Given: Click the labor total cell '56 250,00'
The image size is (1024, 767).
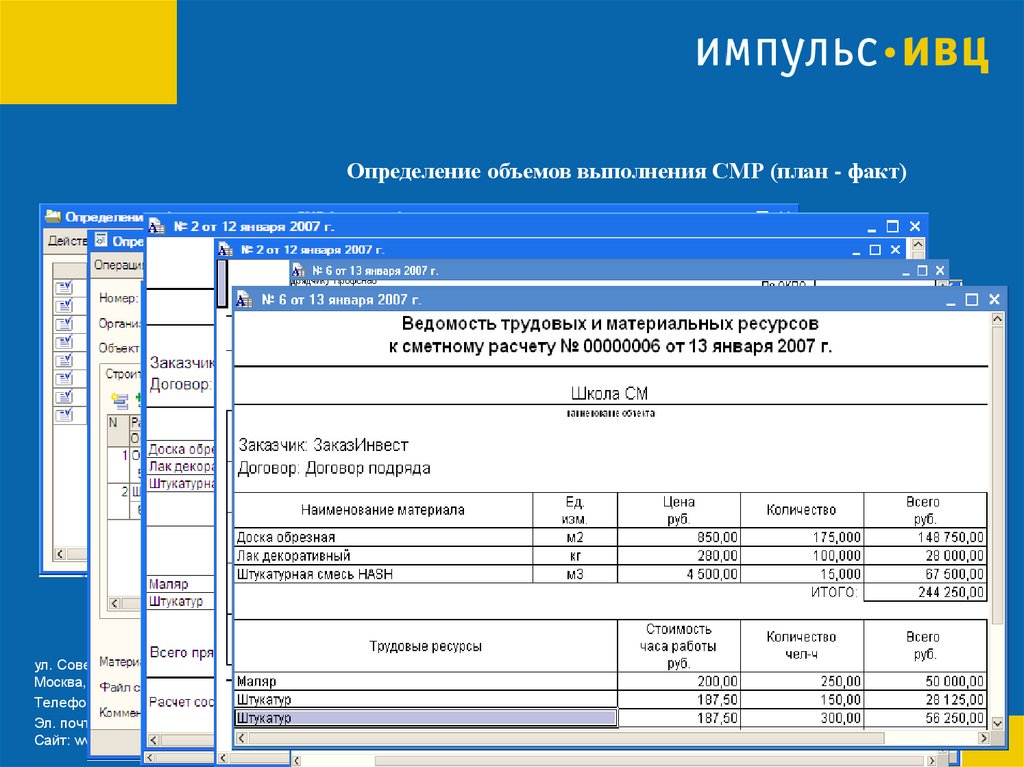Looking at the screenshot, I should tap(925, 717).
